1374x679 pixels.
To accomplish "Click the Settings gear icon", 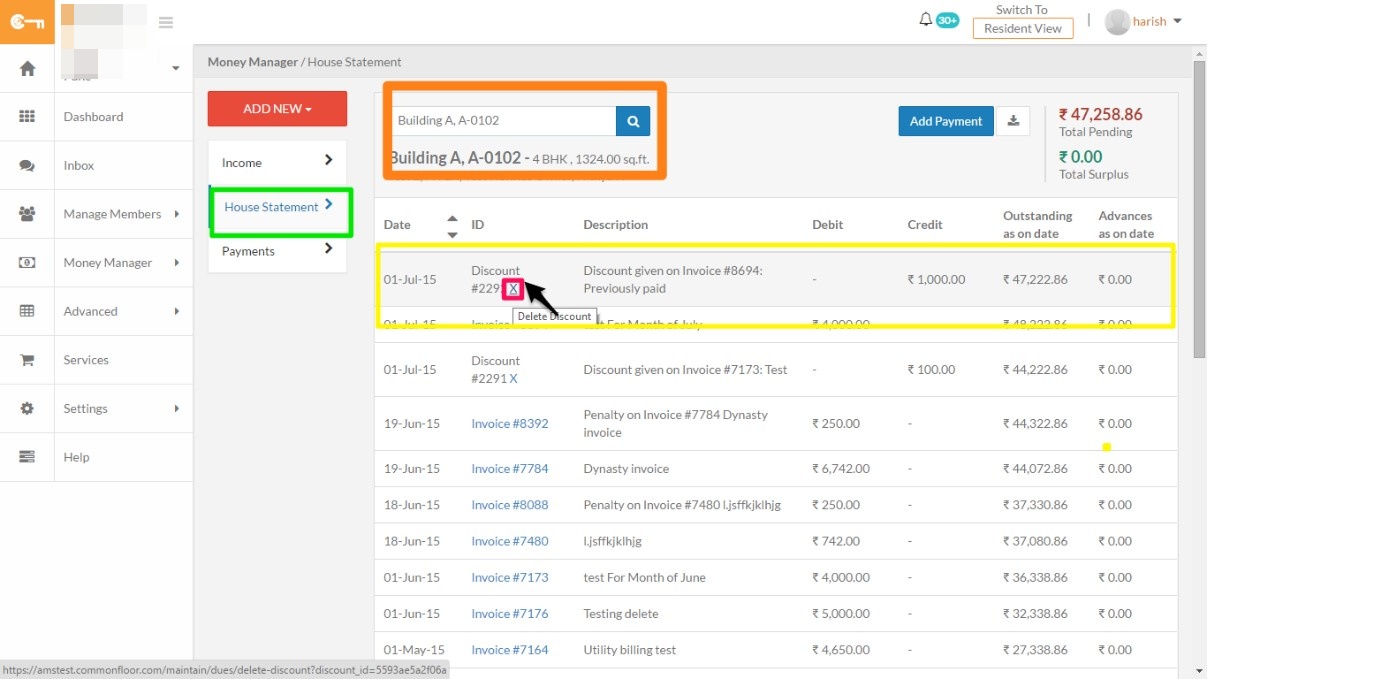I will 27,409.
